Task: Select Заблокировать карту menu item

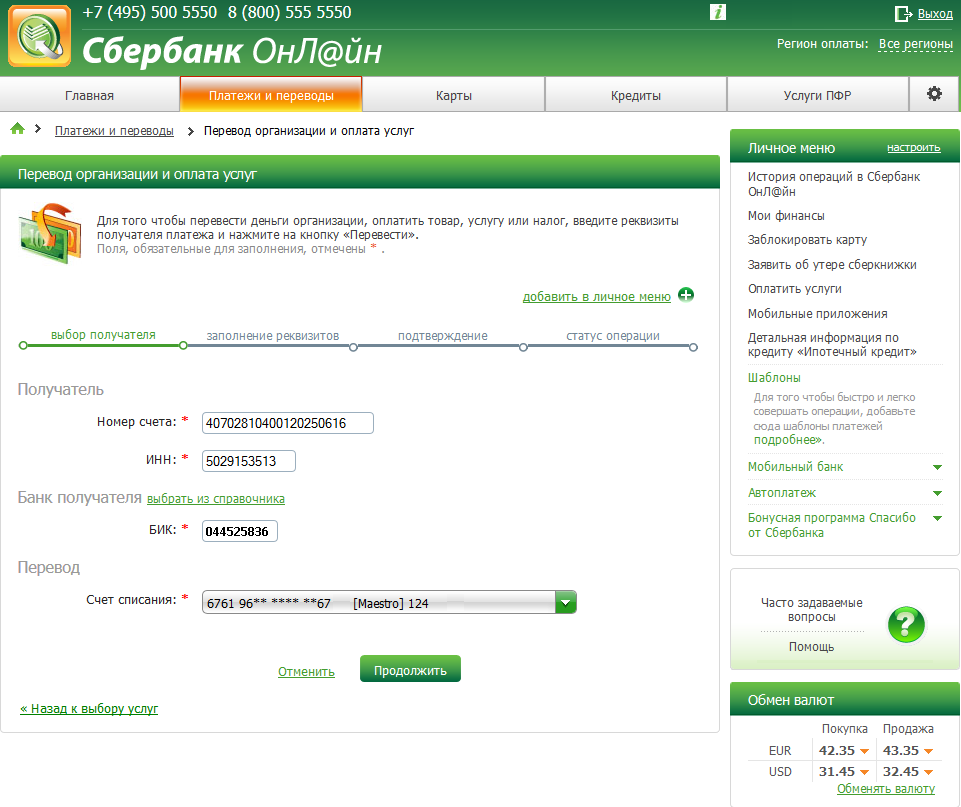Action: [x=807, y=240]
